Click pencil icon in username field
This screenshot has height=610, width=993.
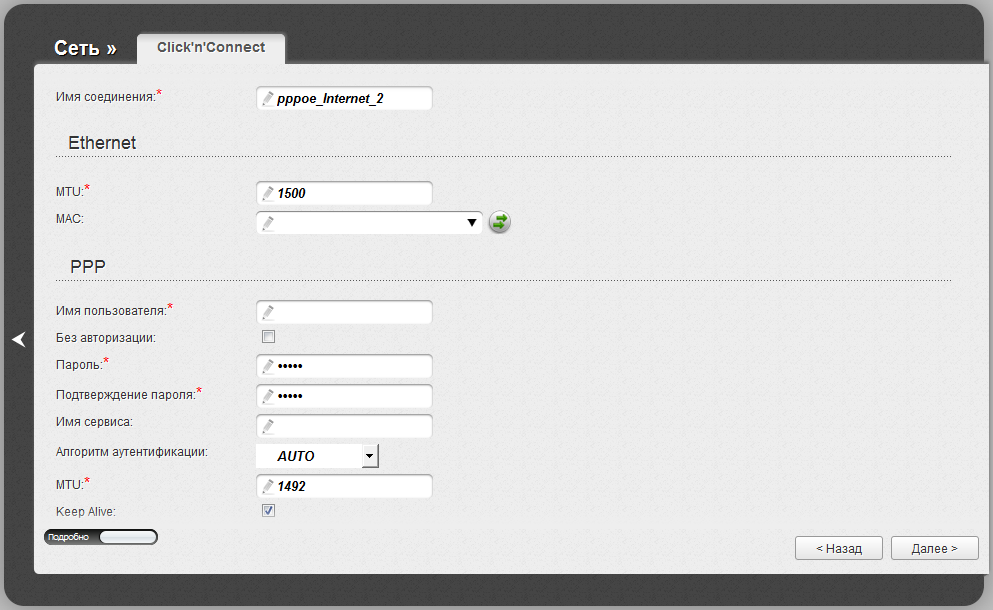(267, 312)
